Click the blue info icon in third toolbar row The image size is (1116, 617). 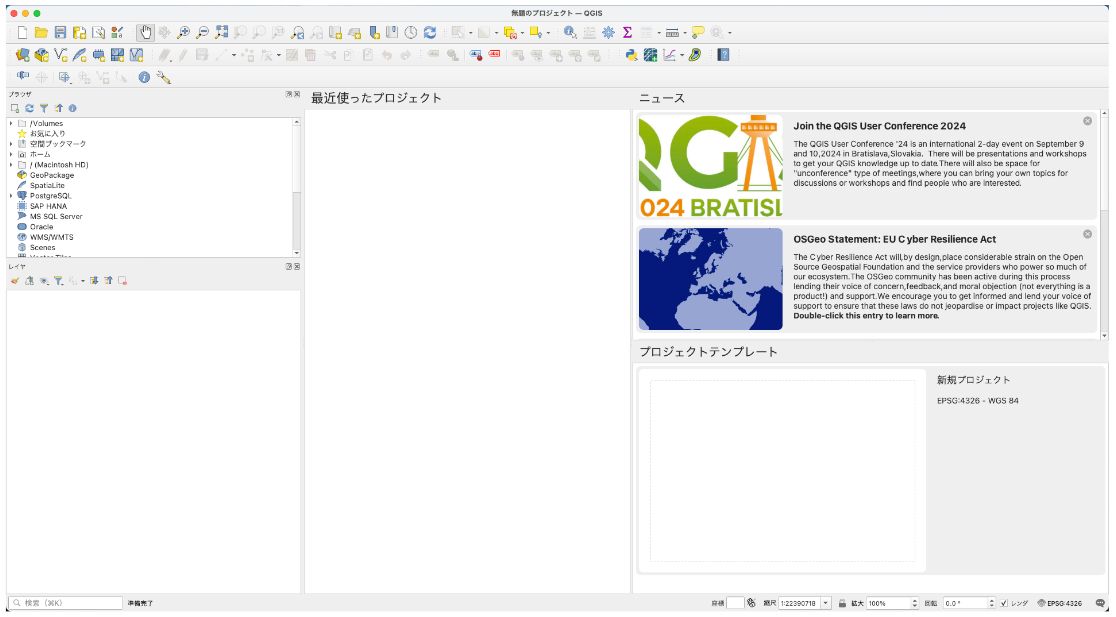click(x=144, y=77)
